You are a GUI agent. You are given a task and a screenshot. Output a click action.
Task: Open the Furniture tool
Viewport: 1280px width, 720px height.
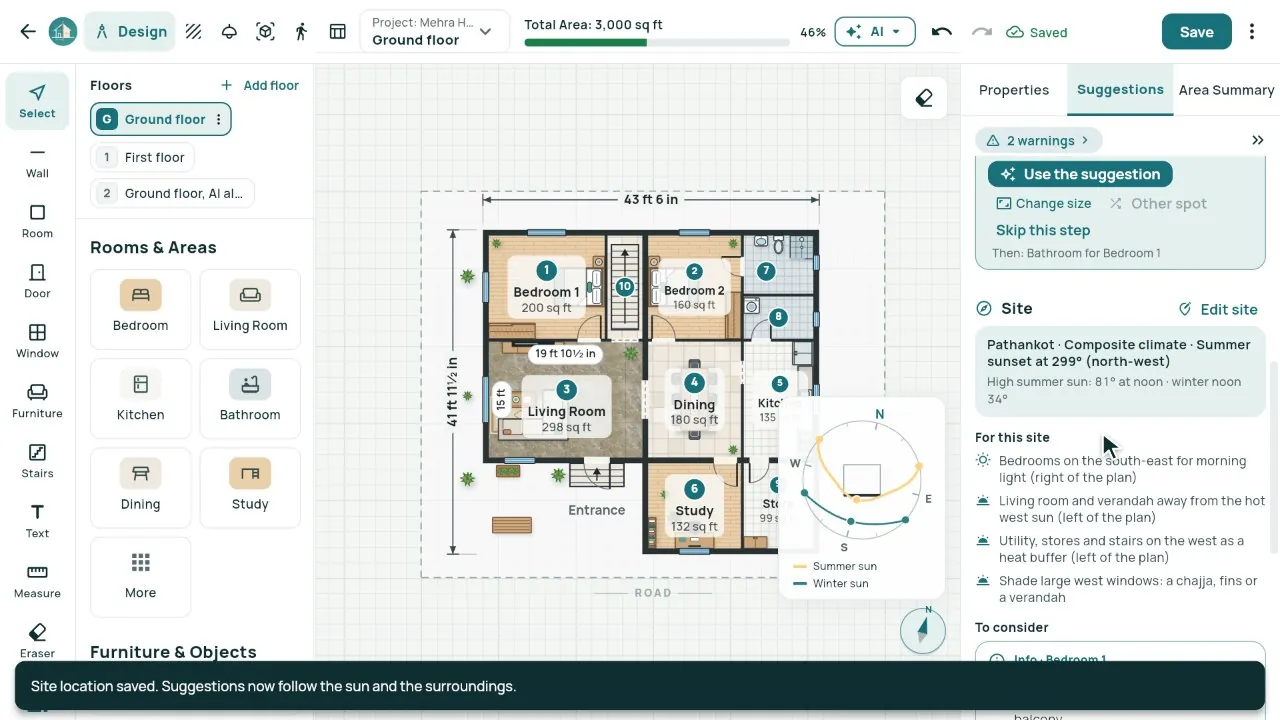coord(37,400)
